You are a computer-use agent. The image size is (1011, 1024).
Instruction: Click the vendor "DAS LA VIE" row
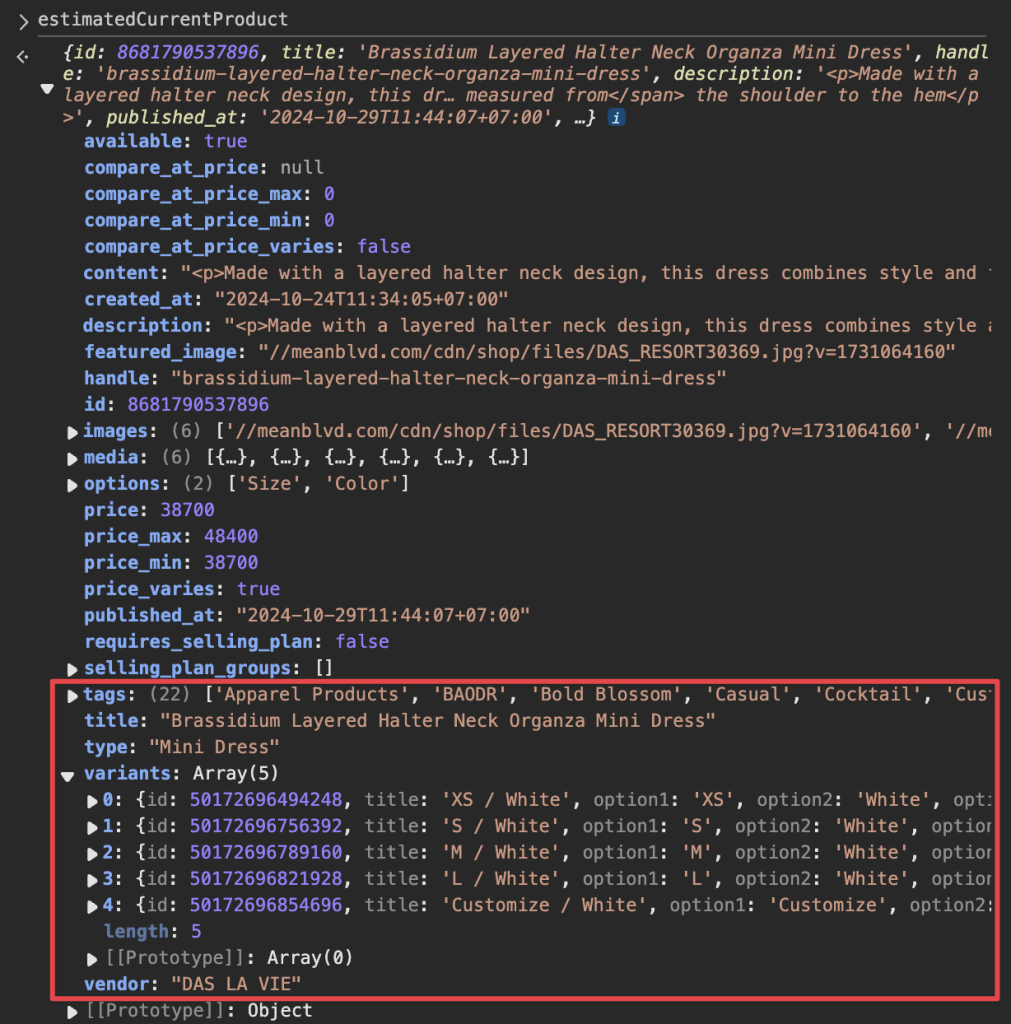point(193,984)
